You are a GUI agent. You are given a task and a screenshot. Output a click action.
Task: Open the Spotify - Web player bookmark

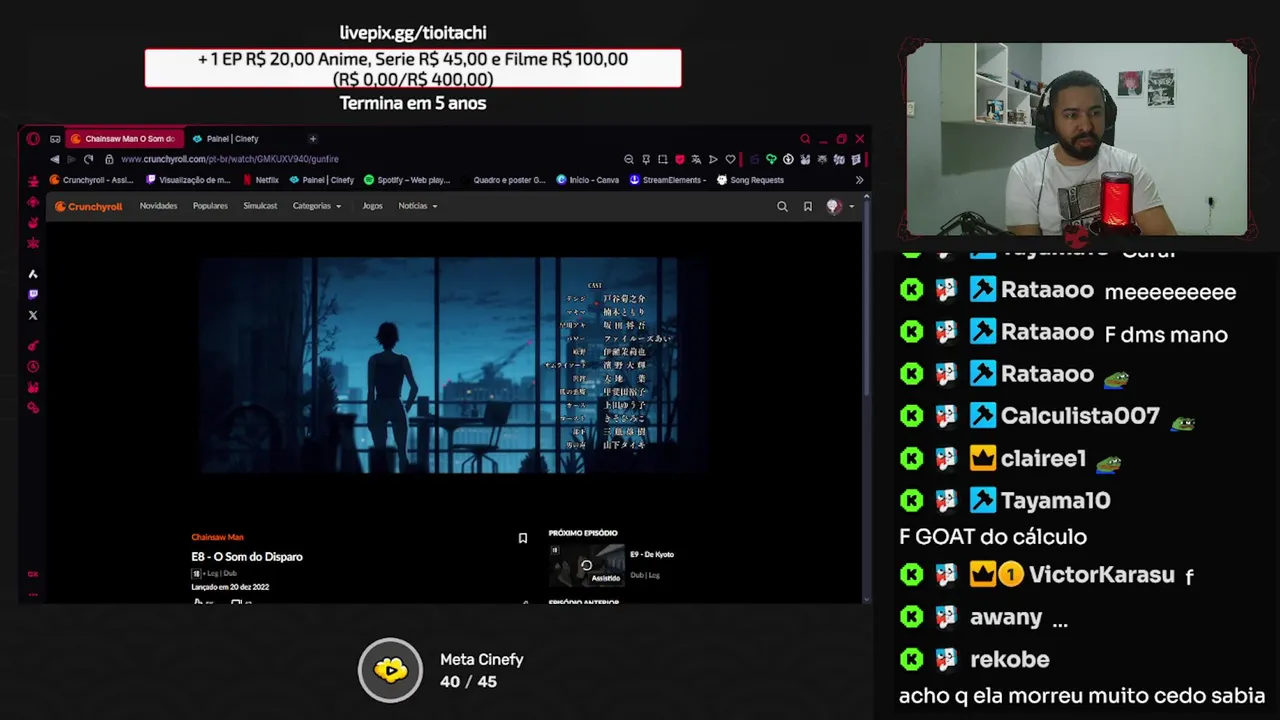[x=407, y=180]
